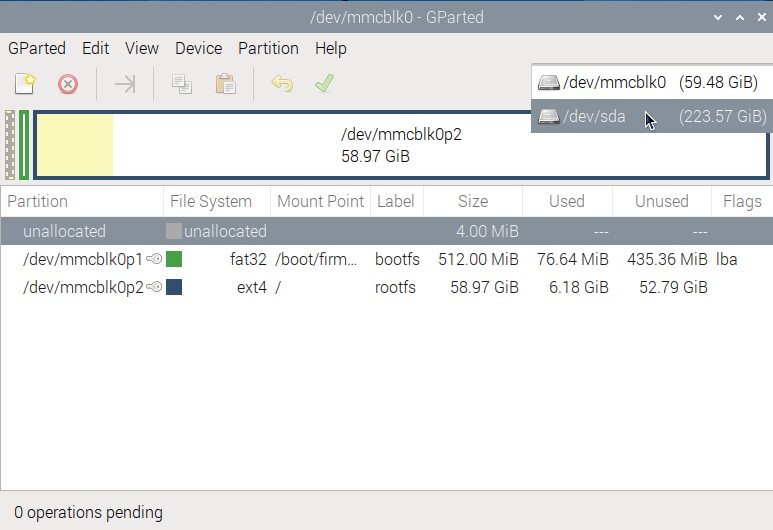The width and height of the screenshot is (773, 530).
Task: Click the 6.18 GiB used value
Action: (x=579, y=287)
